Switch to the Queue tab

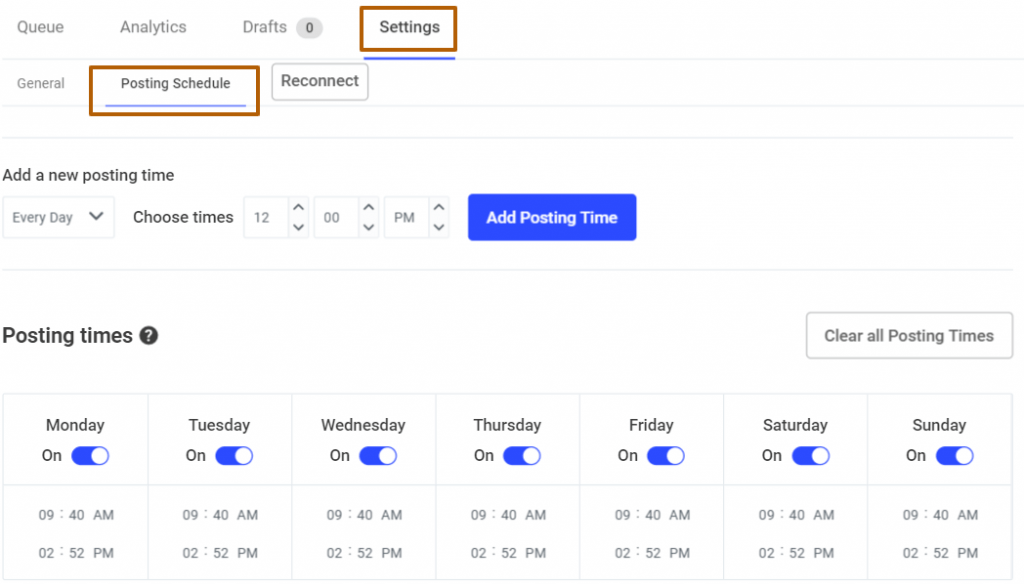pos(40,27)
